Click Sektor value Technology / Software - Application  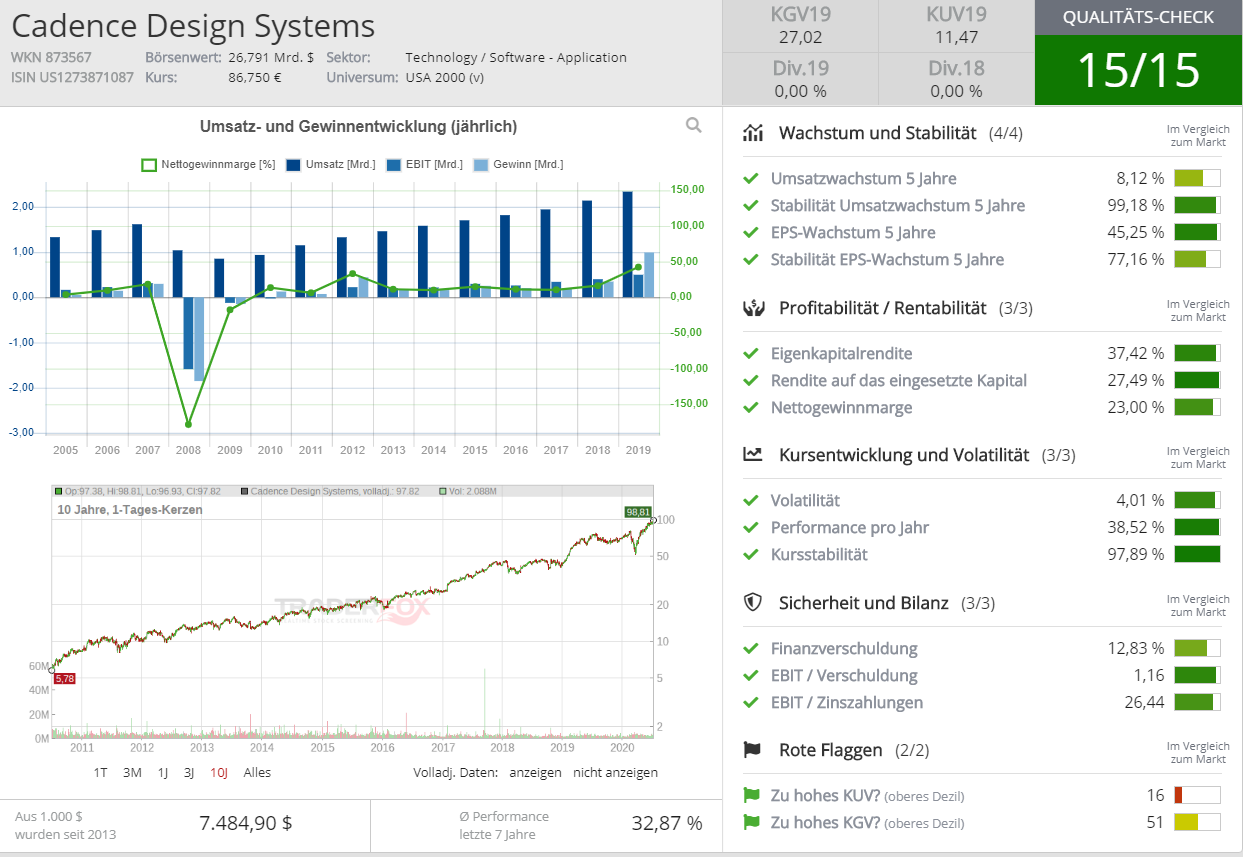click(516, 58)
